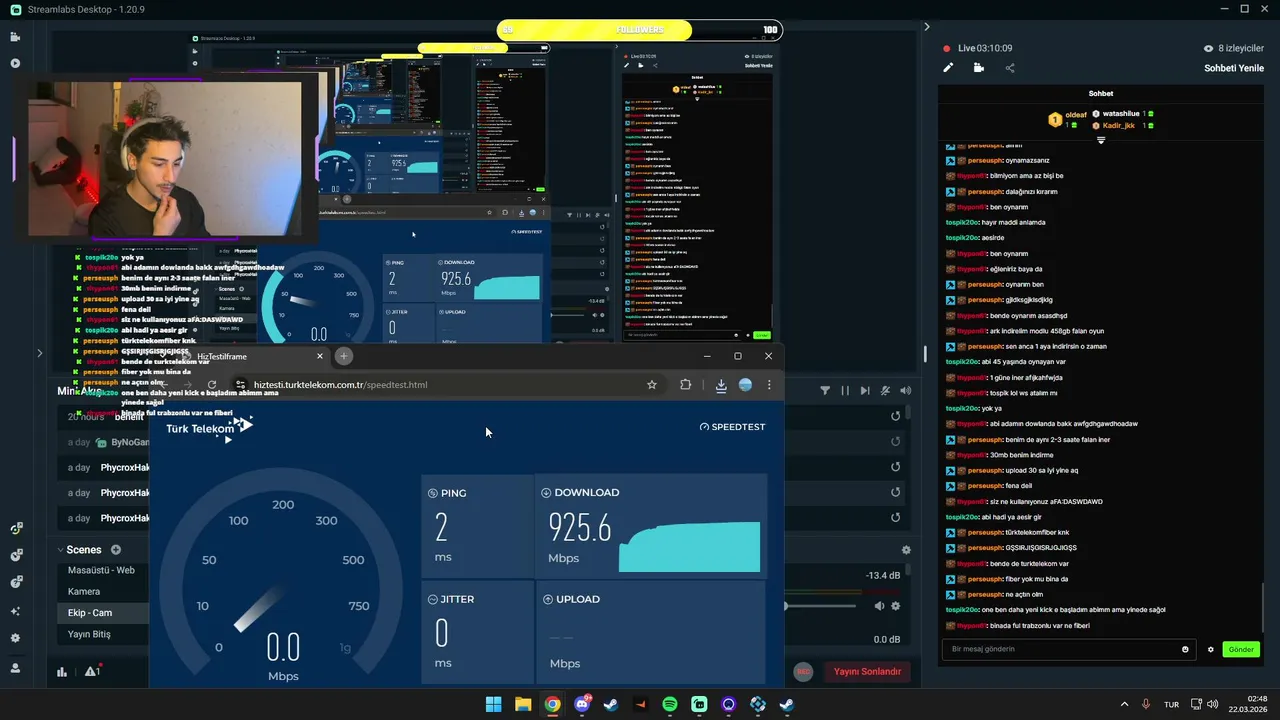The image size is (1280, 720).
Task: Click Yayını Sonlandır to end stream
Action: coord(868,672)
